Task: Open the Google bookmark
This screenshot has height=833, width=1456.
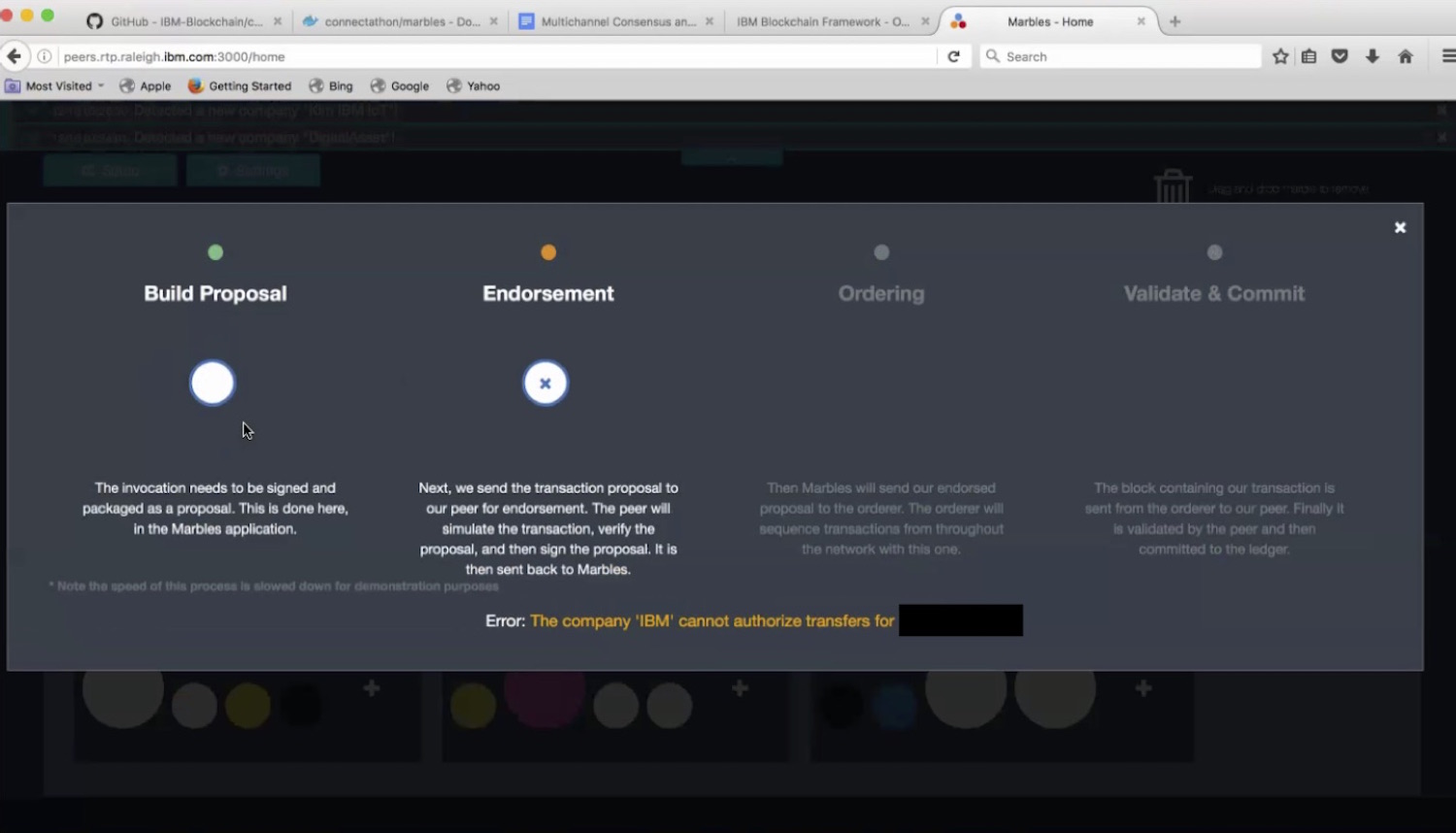Action: 400,85
